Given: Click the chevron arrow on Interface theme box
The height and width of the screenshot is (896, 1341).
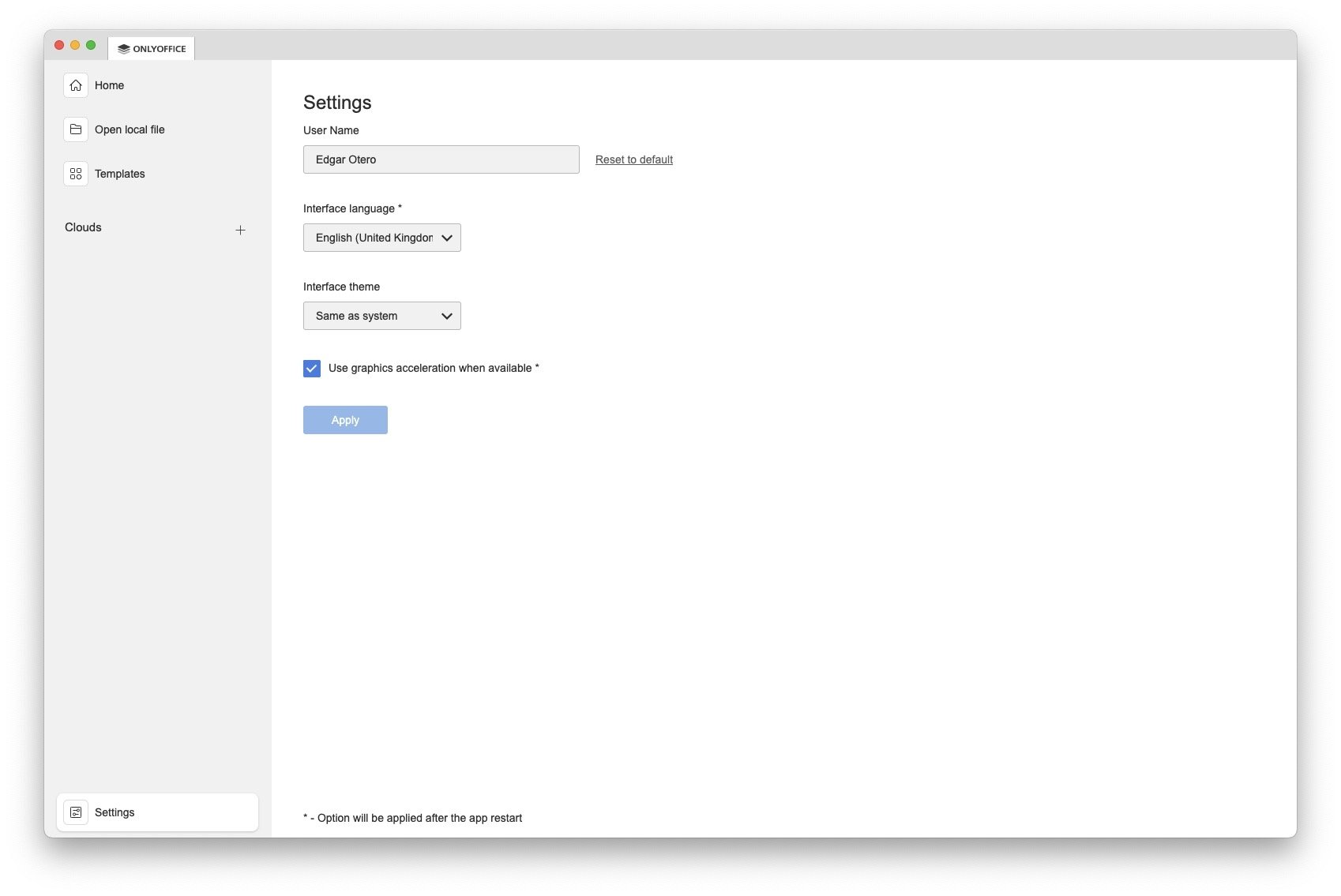Looking at the screenshot, I should point(446,316).
